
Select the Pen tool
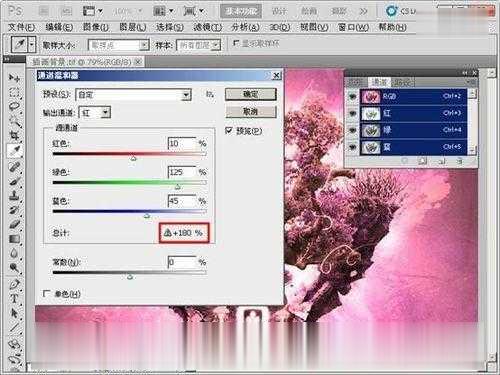point(14,284)
